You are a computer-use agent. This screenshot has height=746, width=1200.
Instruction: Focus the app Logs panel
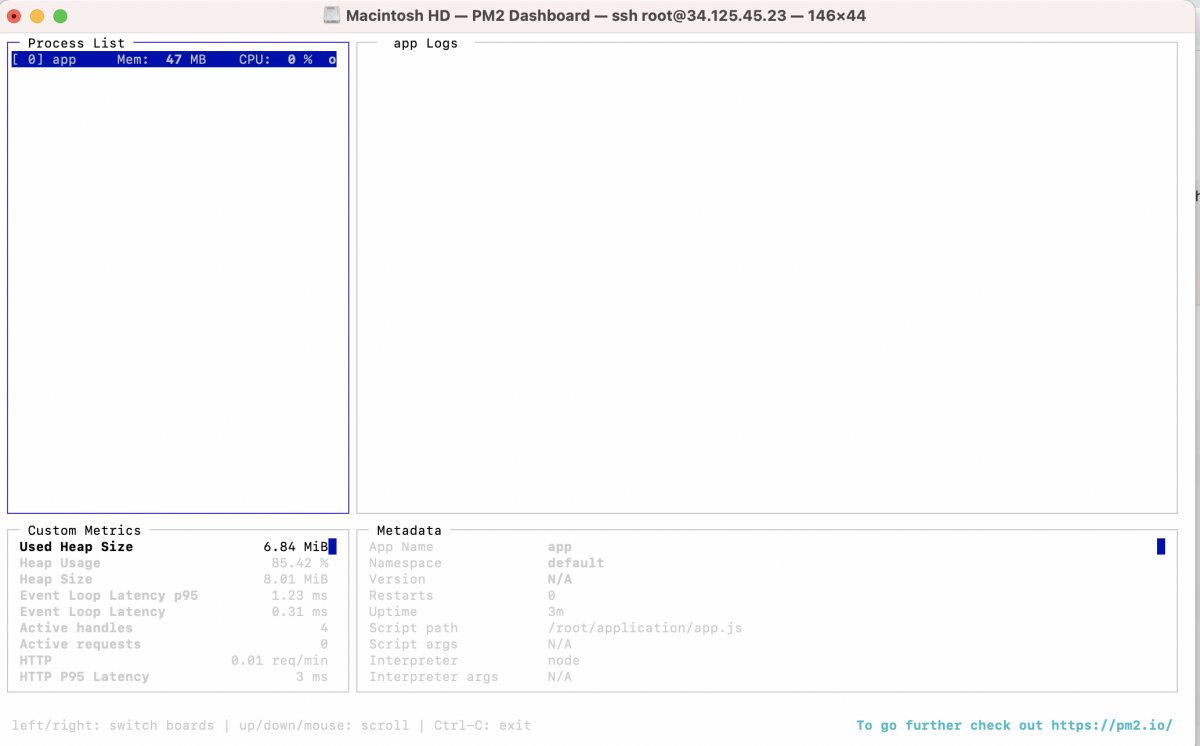(x=767, y=278)
